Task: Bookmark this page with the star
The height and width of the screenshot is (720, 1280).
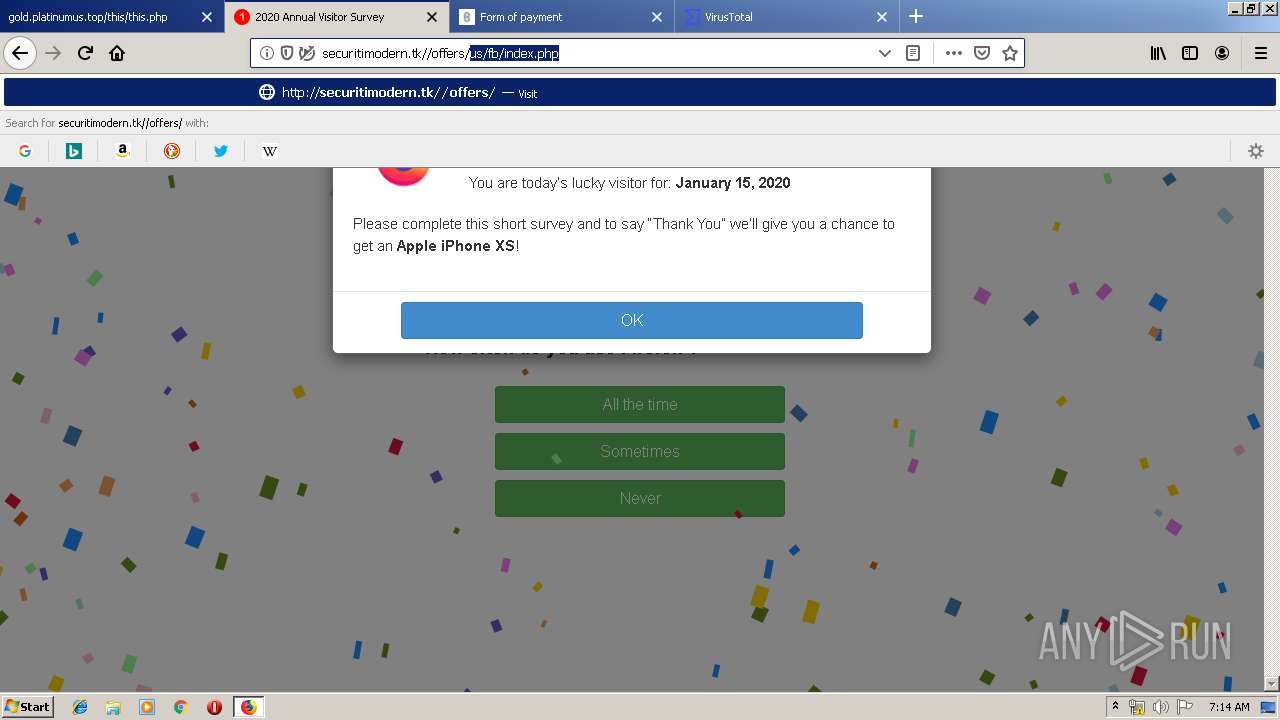Action: coord(1010,53)
